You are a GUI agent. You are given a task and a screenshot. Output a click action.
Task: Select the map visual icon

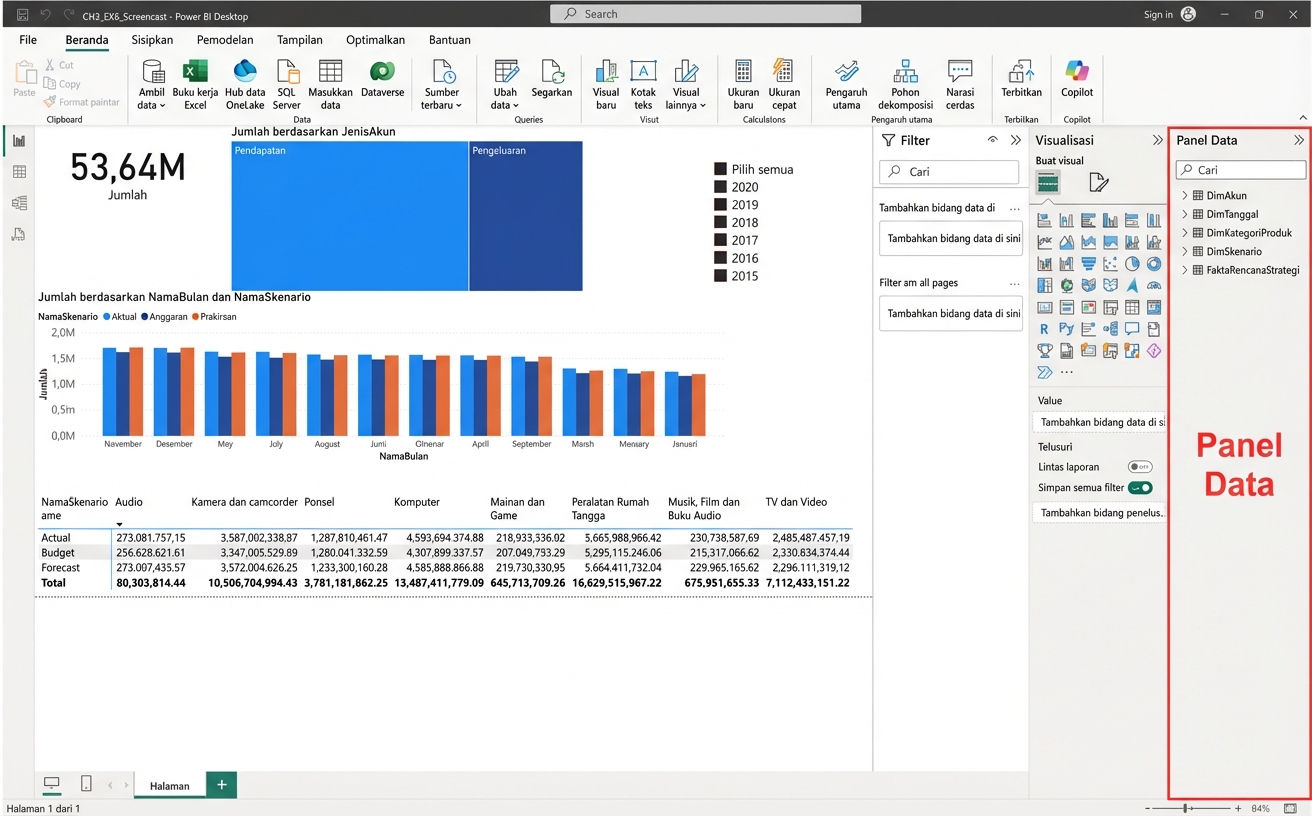(x=1066, y=285)
